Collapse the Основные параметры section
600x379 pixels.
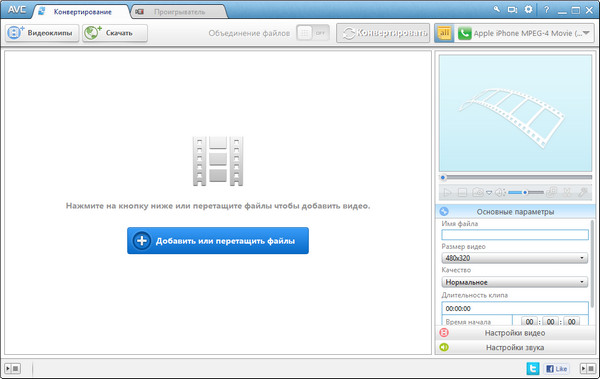(515, 211)
